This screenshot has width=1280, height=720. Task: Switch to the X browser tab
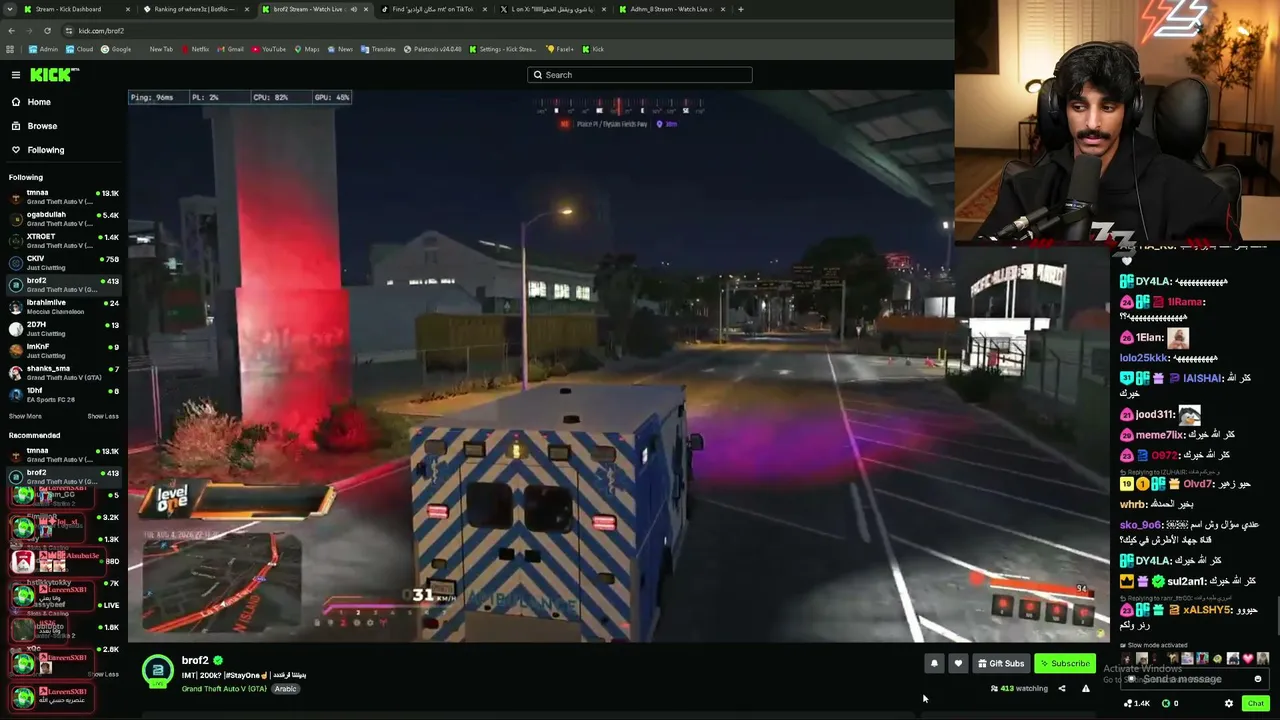tap(552, 9)
